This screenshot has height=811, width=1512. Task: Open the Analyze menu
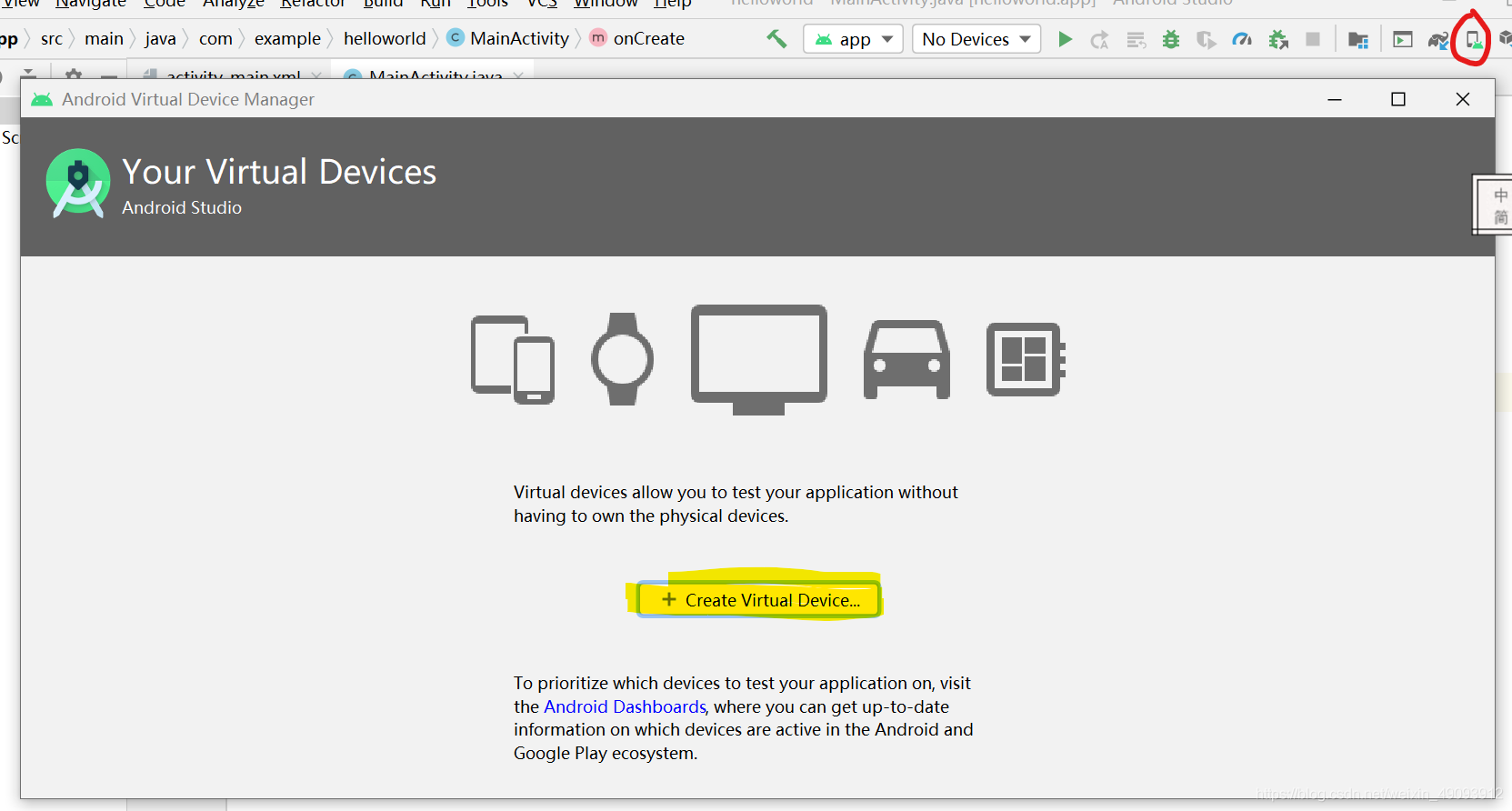point(234,4)
